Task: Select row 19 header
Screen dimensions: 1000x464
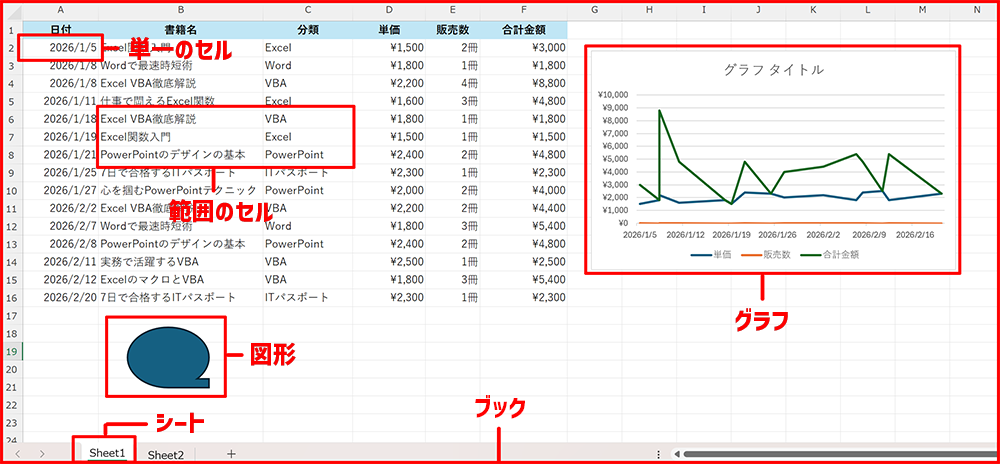Action: click(x=11, y=352)
